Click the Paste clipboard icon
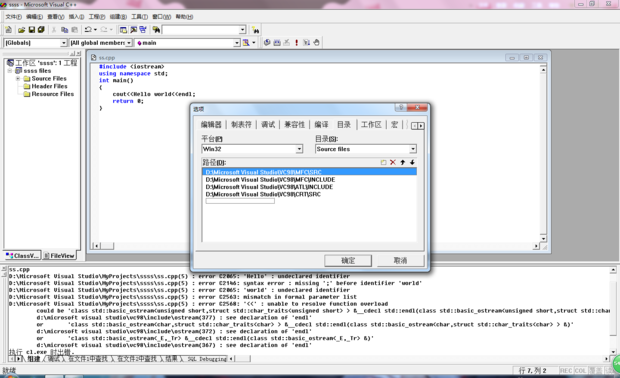This screenshot has height=378, width=620. coord(74,30)
